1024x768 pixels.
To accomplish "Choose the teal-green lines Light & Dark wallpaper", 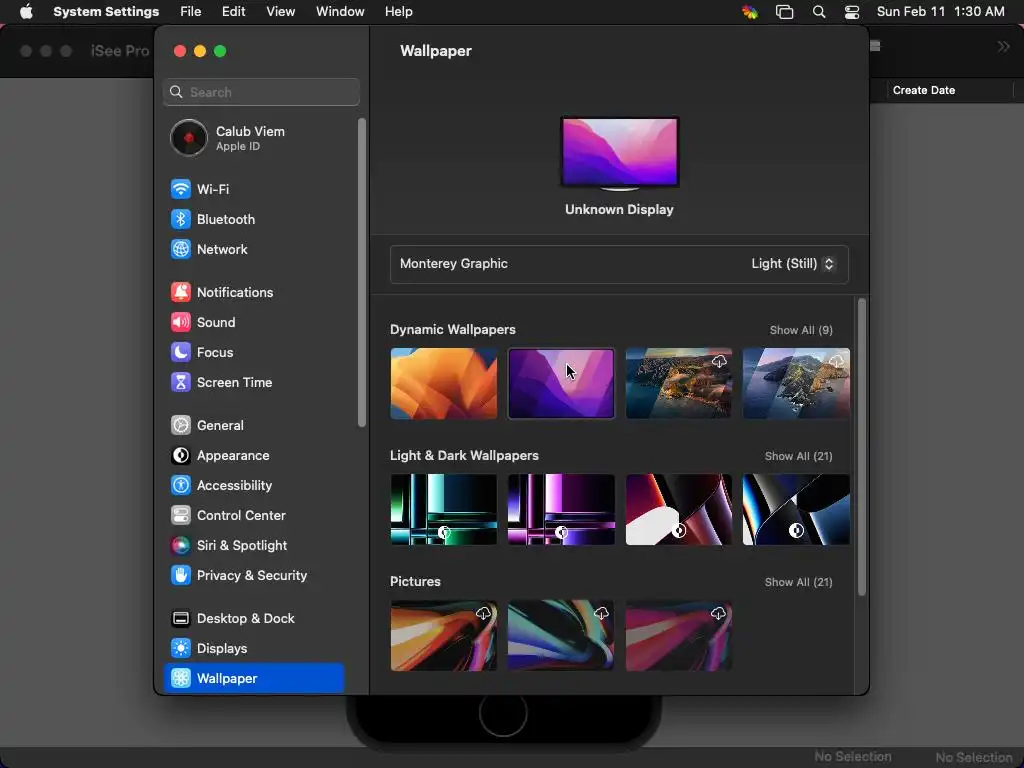I will tap(443, 509).
